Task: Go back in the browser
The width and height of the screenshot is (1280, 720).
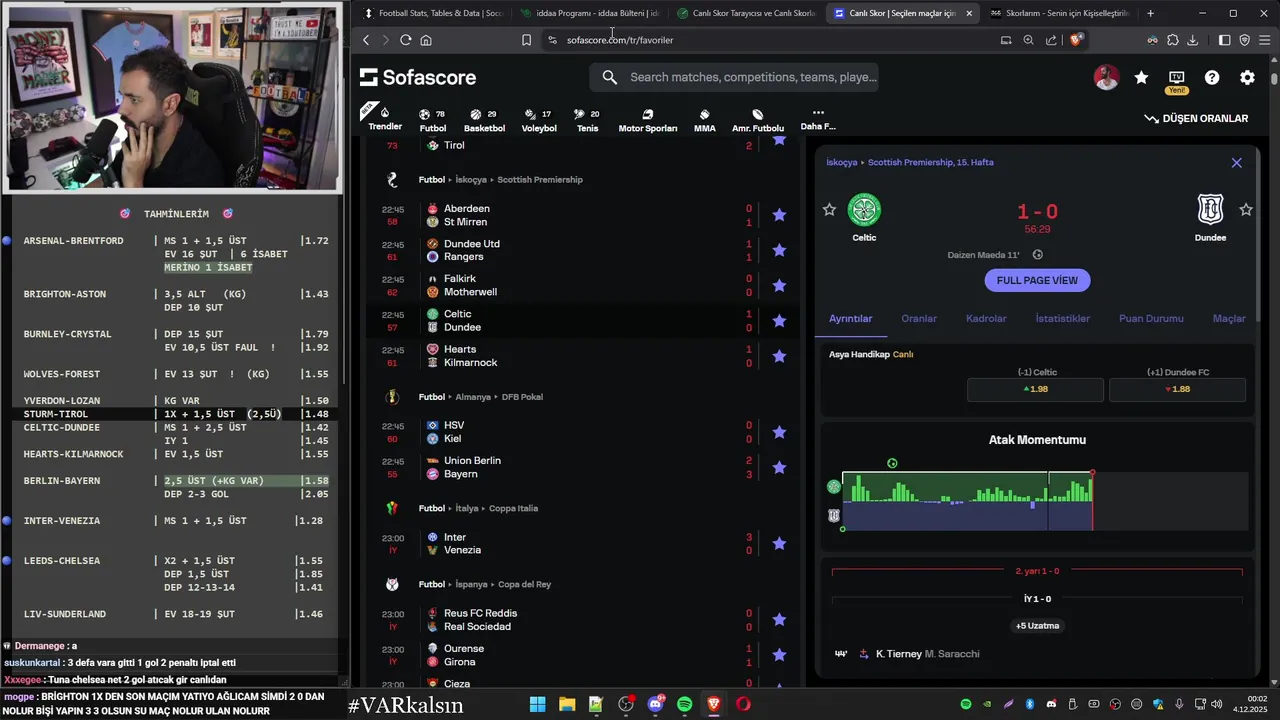Action: [x=366, y=40]
